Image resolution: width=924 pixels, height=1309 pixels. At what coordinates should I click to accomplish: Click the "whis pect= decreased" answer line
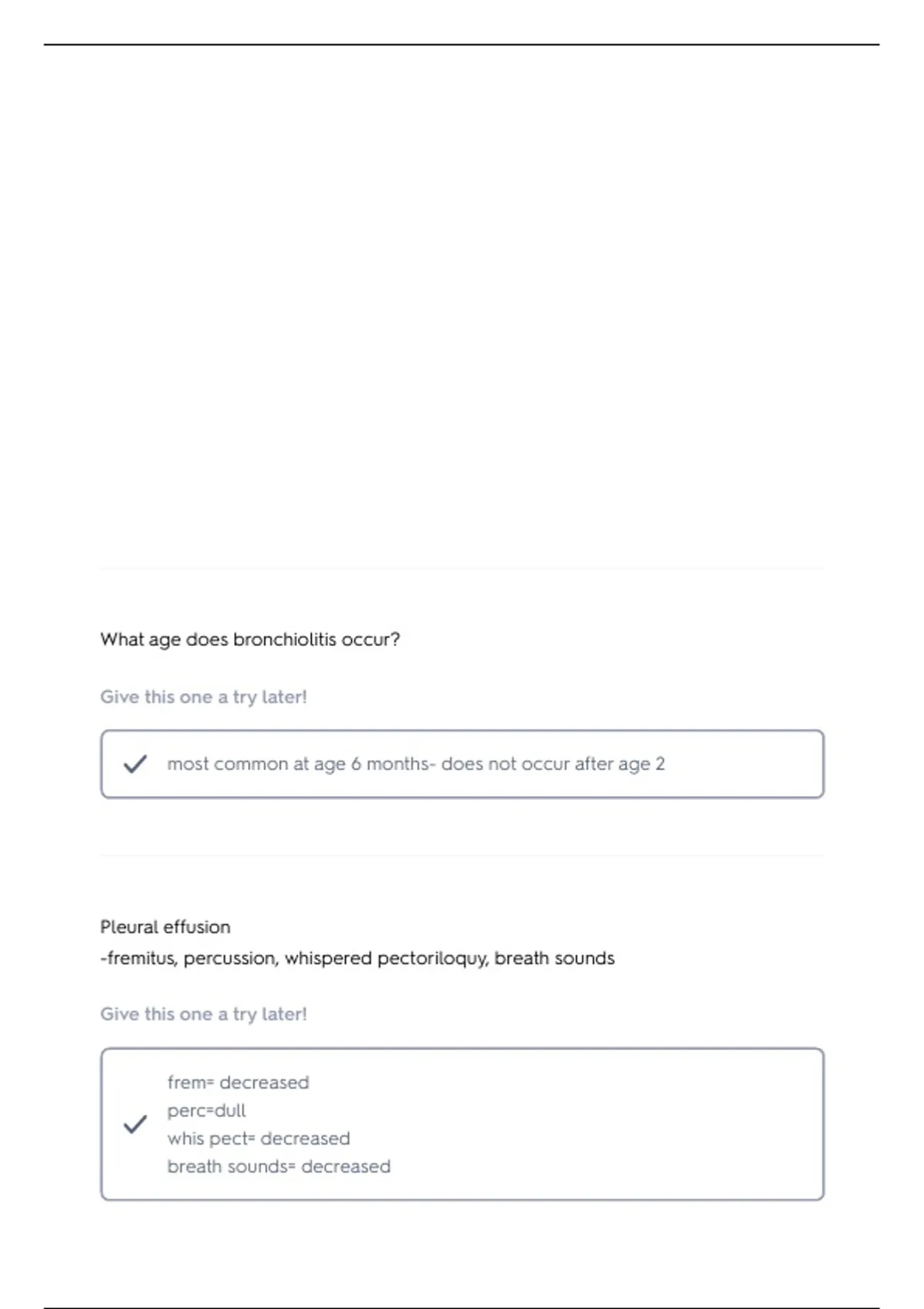258,1139
